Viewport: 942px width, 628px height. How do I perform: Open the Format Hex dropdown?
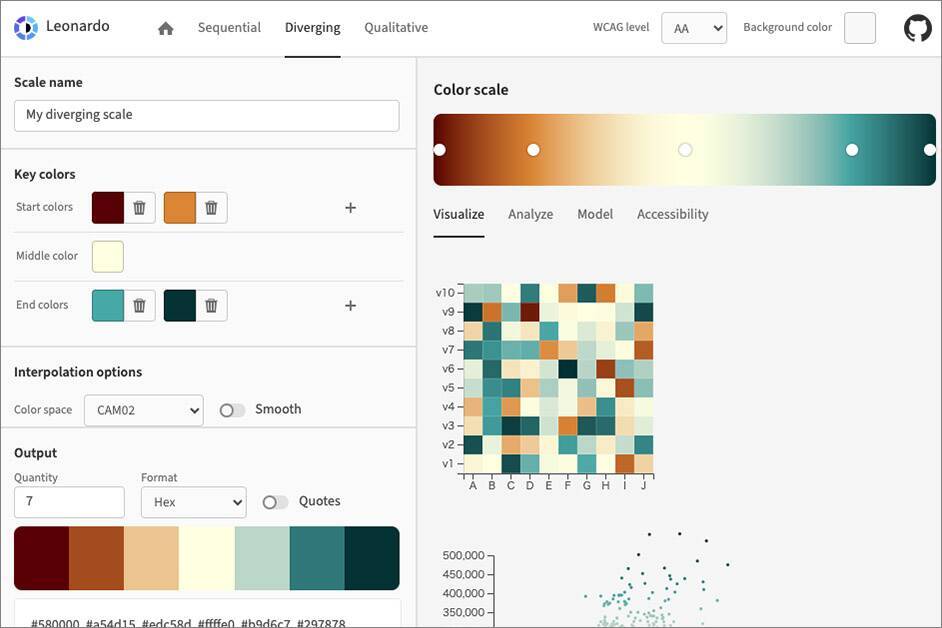pyautogui.click(x=193, y=502)
